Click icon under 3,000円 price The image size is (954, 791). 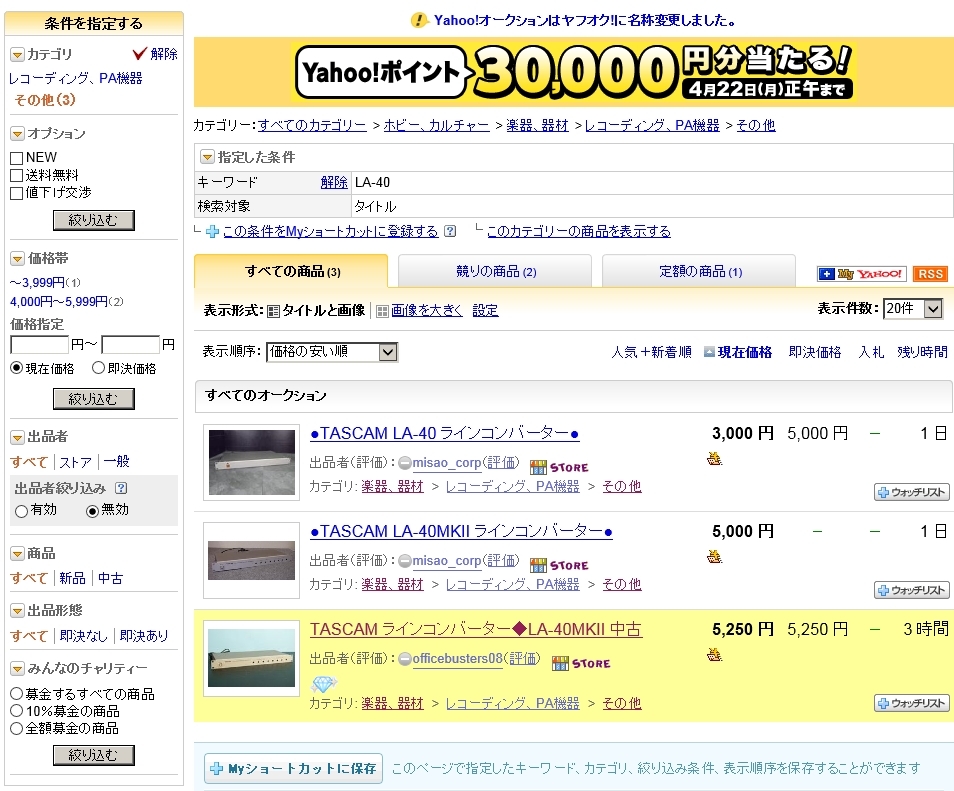[714, 459]
